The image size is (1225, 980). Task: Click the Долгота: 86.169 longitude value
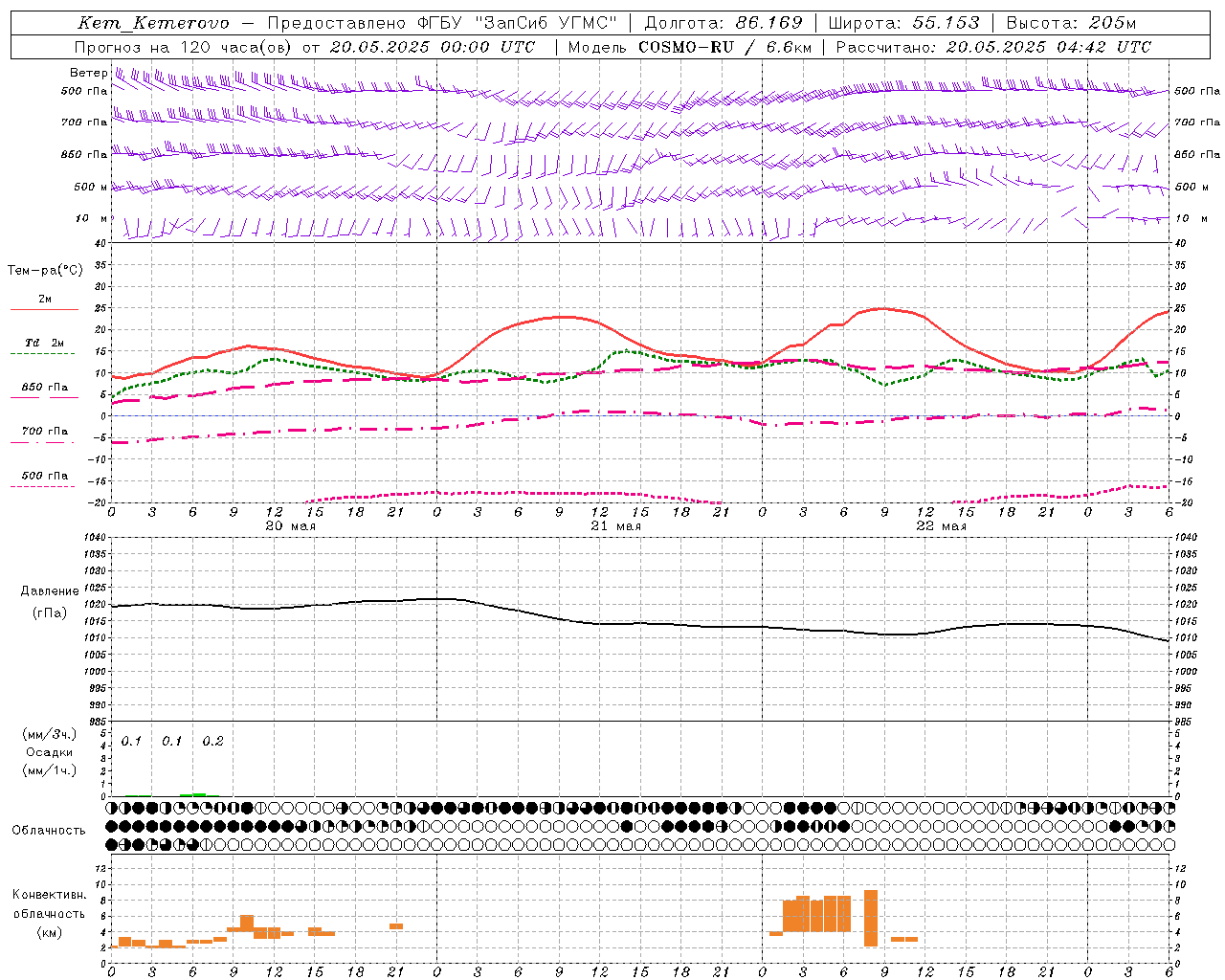[724, 23]
